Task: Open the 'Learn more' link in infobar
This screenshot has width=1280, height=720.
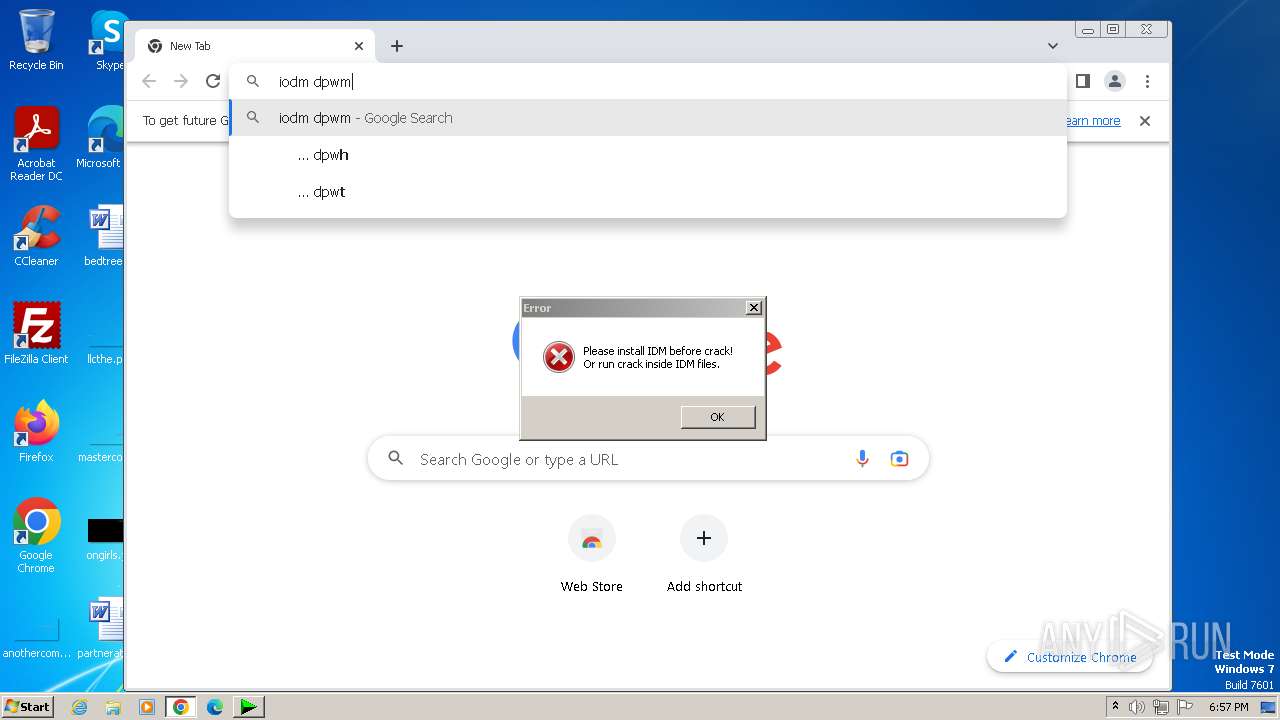Action: [x=1092, y=121]
